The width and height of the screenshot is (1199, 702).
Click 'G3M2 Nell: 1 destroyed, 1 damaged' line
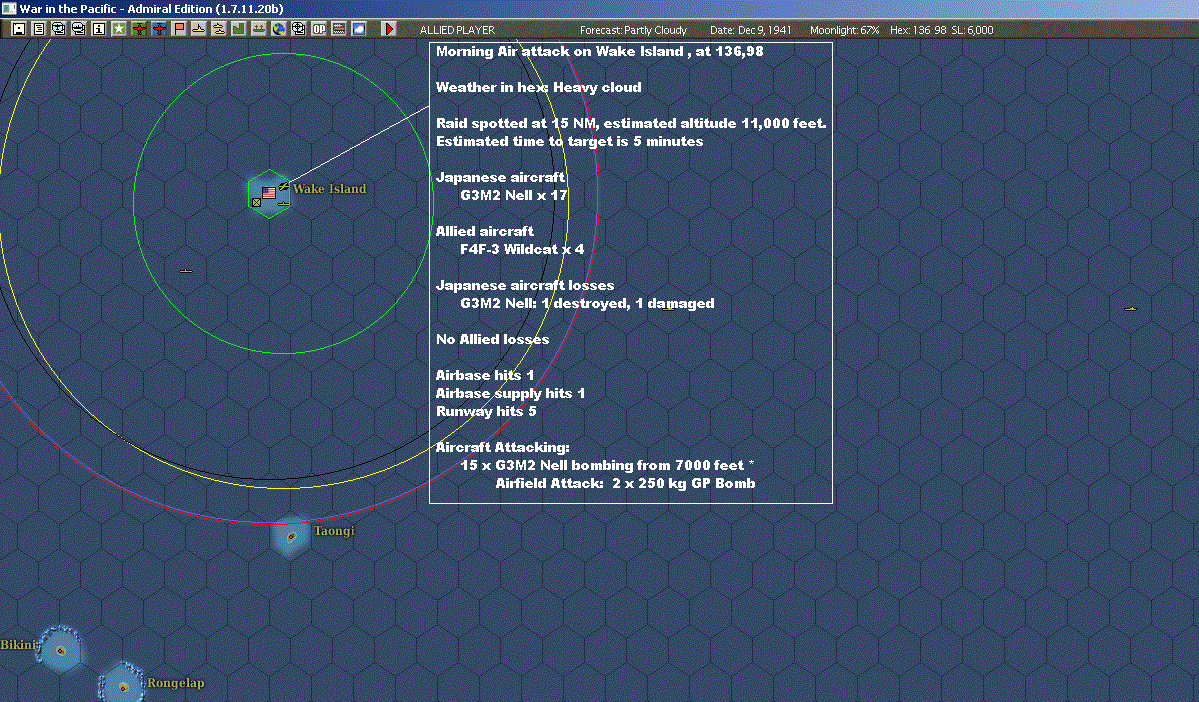tap(587, 304)
